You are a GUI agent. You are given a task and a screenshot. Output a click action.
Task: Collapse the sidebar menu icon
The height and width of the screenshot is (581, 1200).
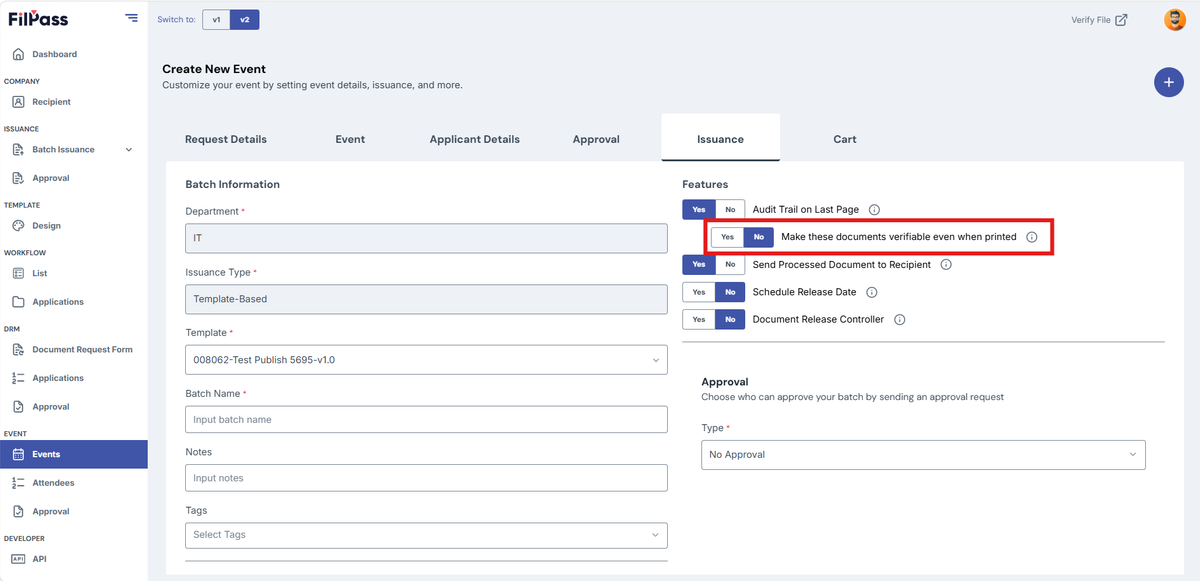click(132, 18)
